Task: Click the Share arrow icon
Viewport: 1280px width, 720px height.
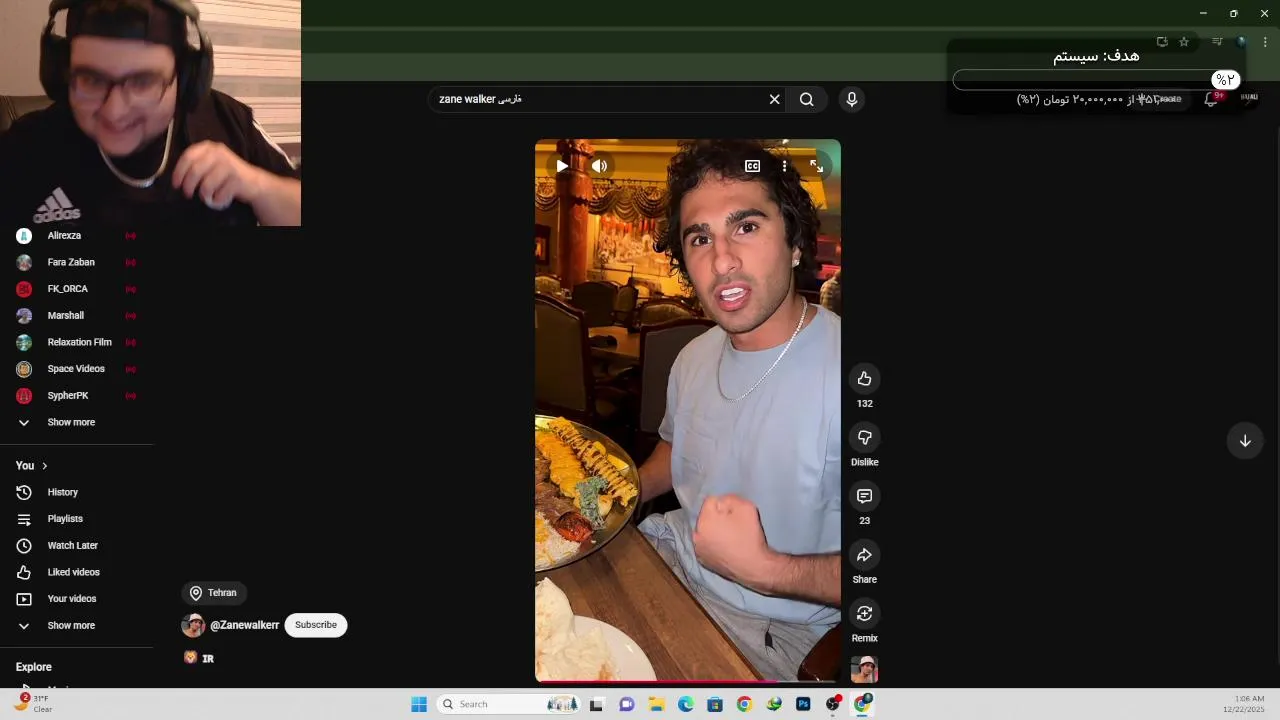Action: click(864, 555)
